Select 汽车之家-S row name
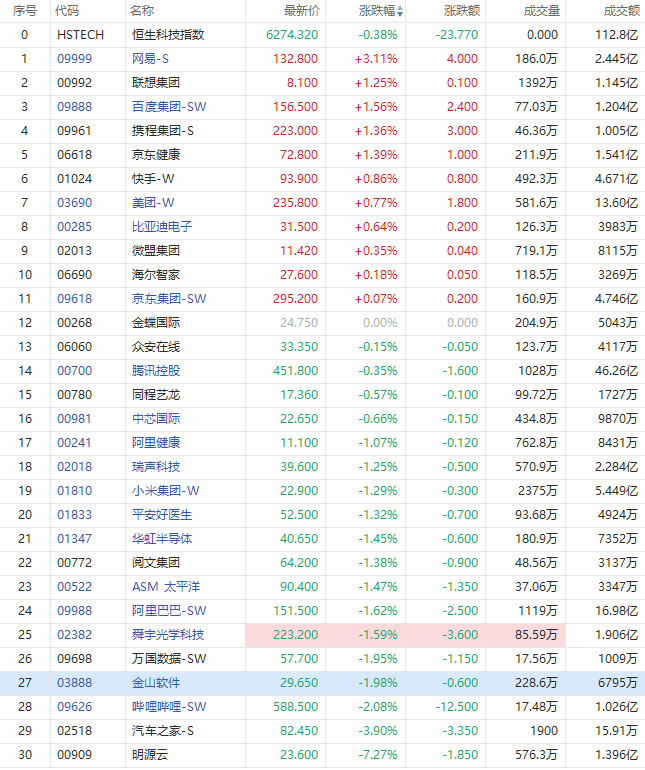The image size is (645, 770). (163, 731)
